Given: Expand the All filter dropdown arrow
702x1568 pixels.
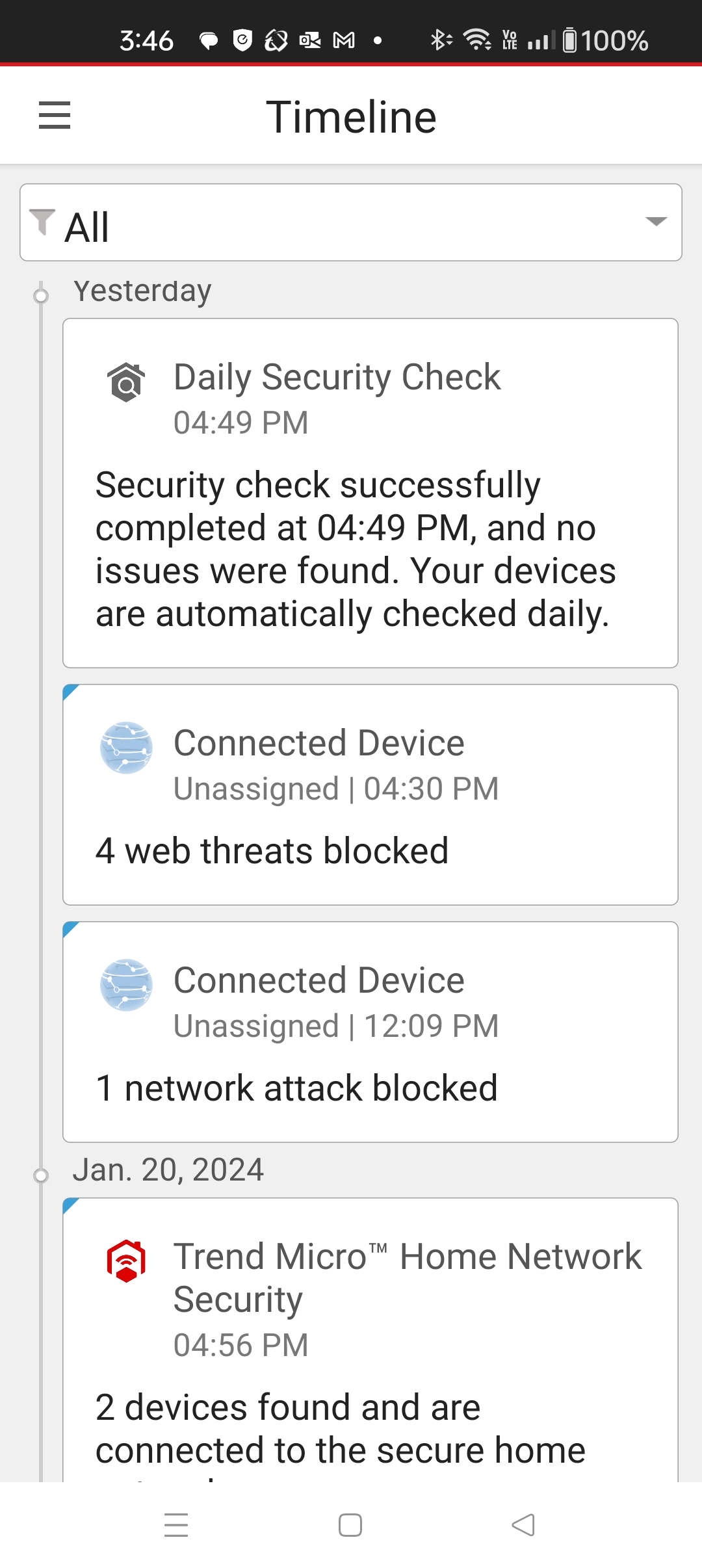Looking at the screenshot, I should 656,222.
